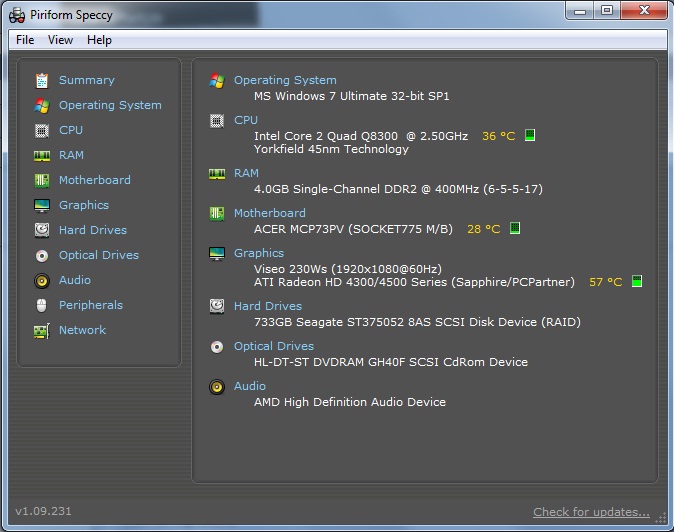Go to Operating System section in sidebar
Viewport: 675px width, 532px height.
point(110,105)
